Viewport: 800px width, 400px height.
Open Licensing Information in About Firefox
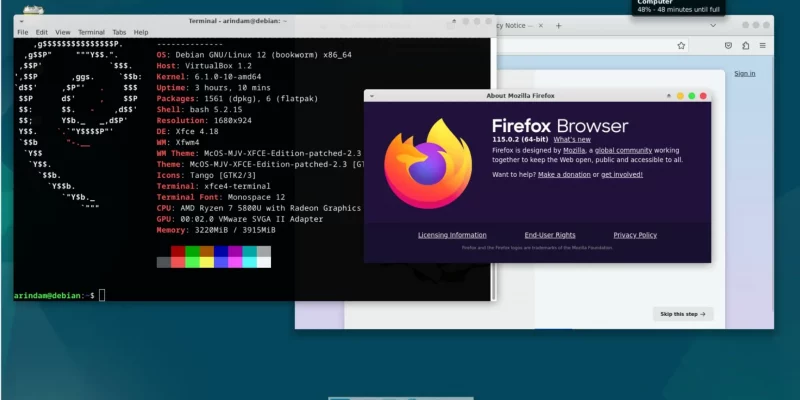point(452,235)
